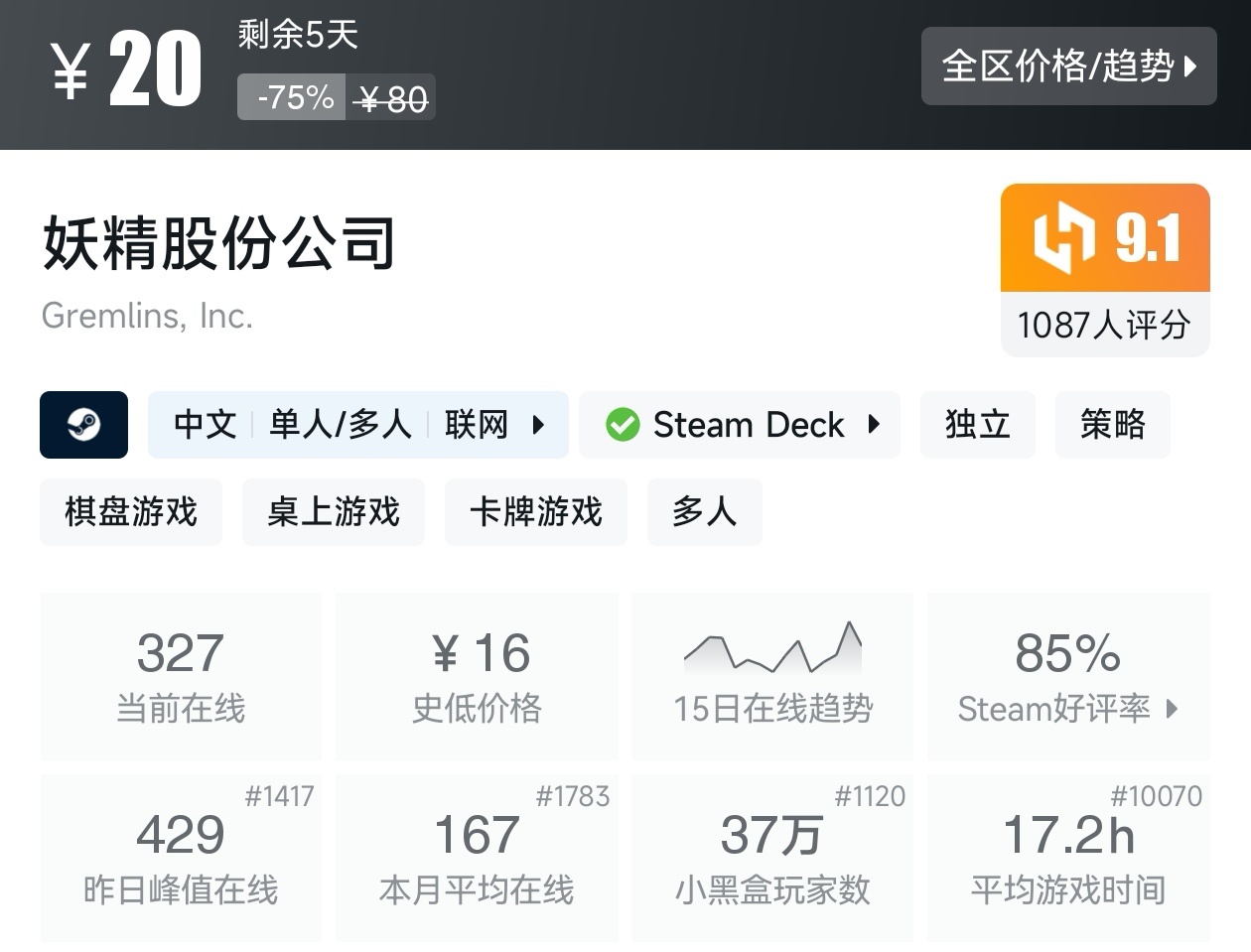
Task: Click the 史低价格 ¥16 stat card
Action: coord(477,675)
